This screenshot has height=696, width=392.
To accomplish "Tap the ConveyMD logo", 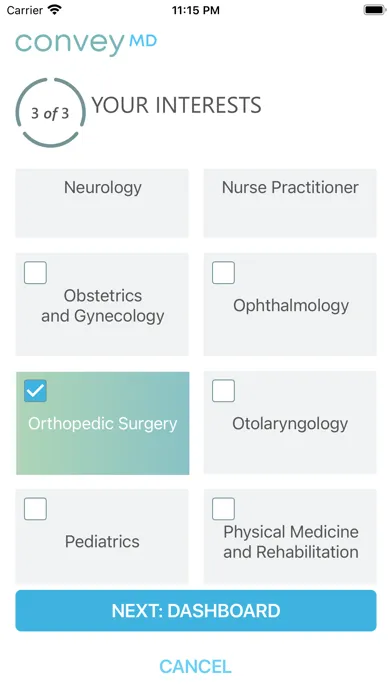I will pyautogui.click(x=86, y=44).
